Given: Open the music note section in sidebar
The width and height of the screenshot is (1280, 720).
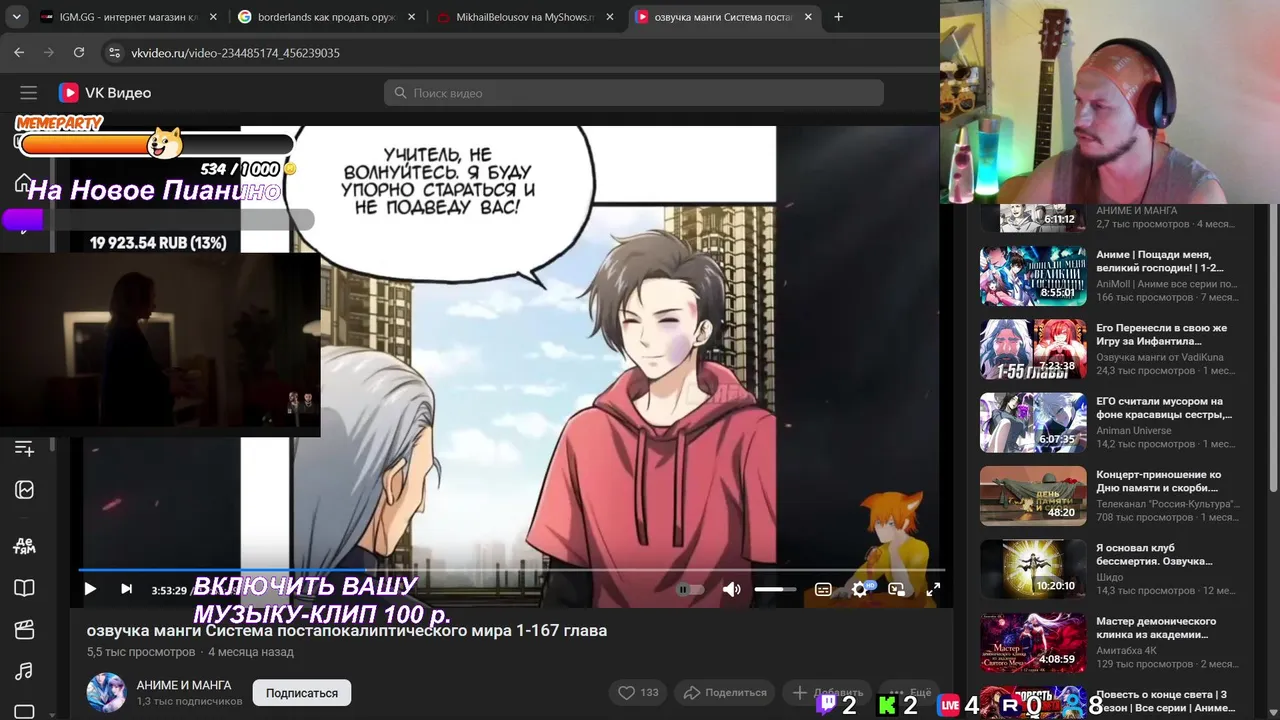Looking at the screenshot, I should [25, 671].
